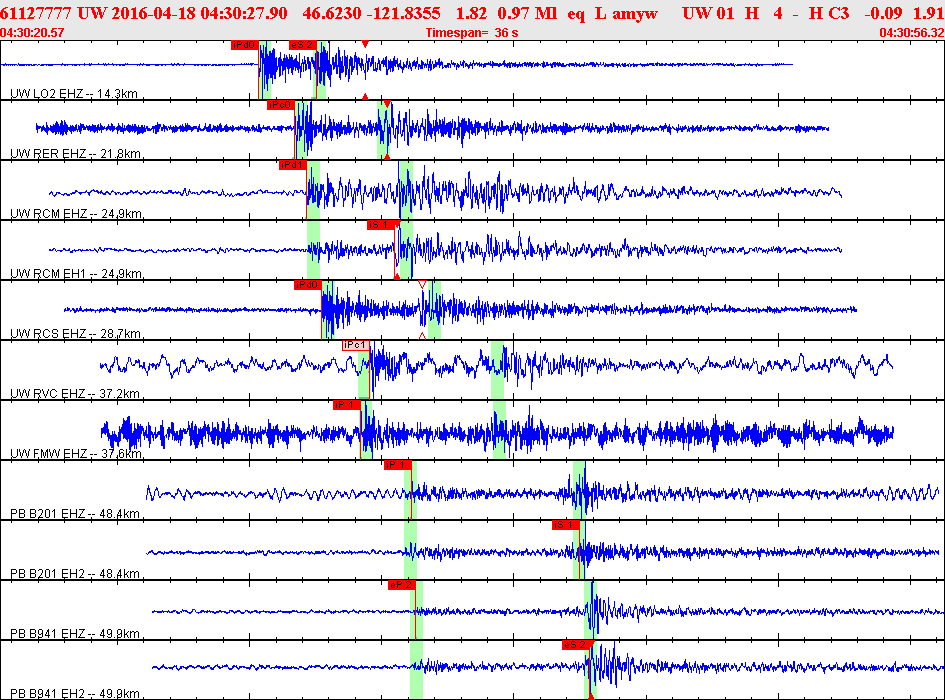The height and width of the screenshot is (700, 945).
Task: Click the start time 04:30:20.57
Action: pyautogui.click(x=32, y=33)
